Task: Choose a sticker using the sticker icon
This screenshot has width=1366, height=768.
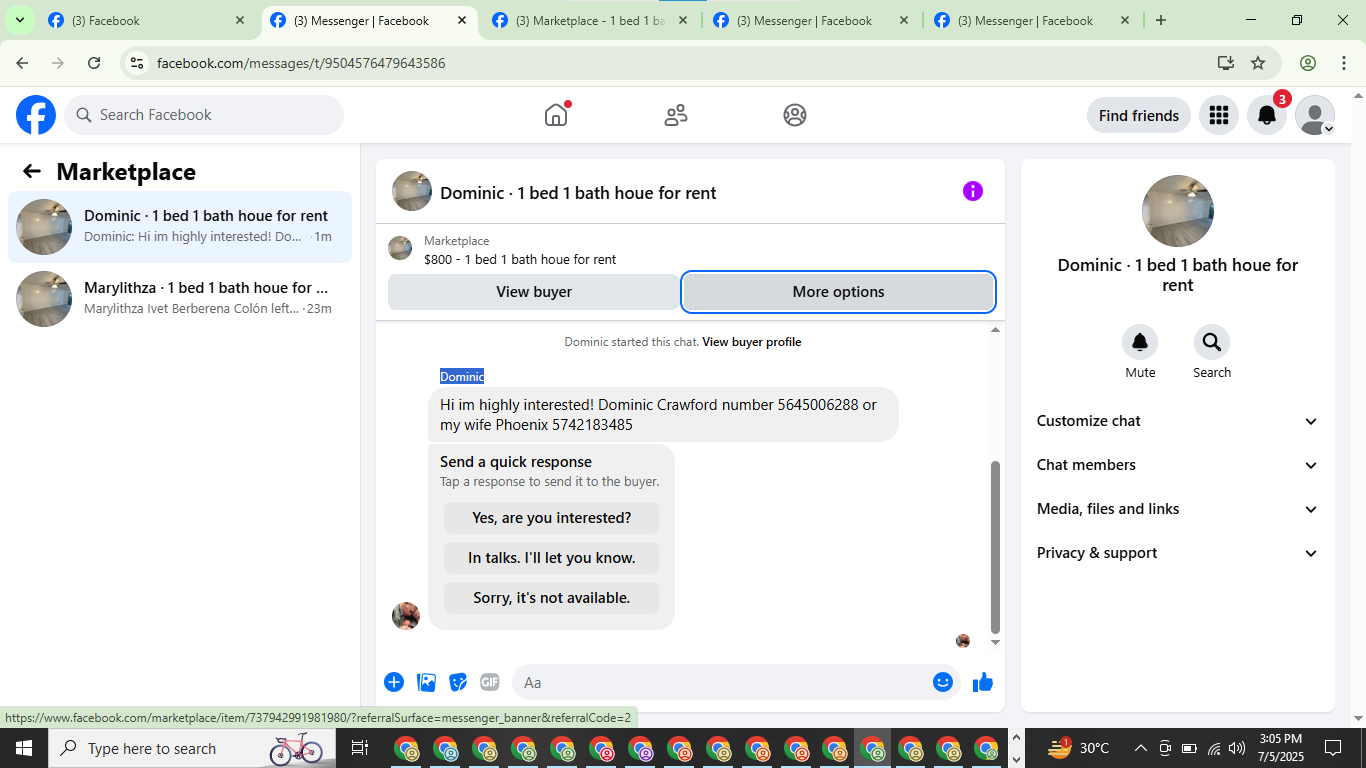Action: coord(458,682)
